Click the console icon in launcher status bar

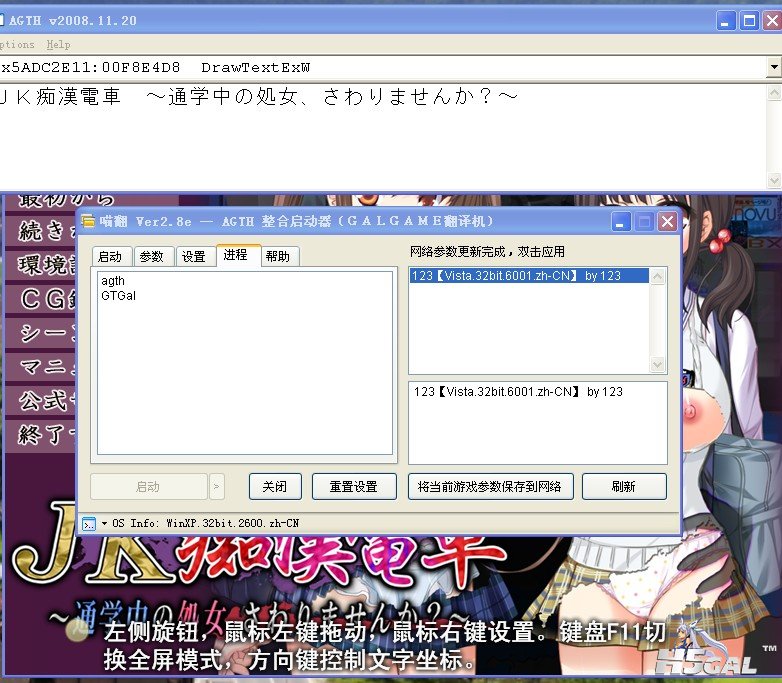coord(89,524)
